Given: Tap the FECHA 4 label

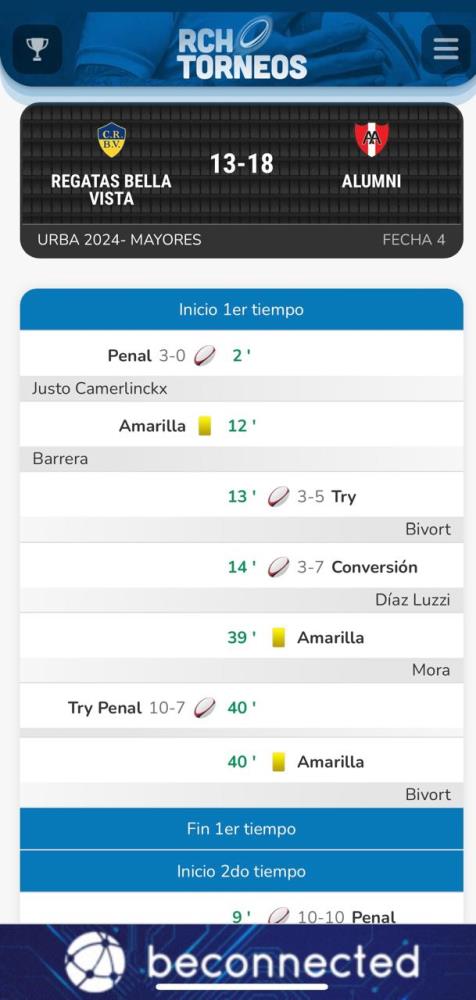Looking at the screenshot, I should coord(413,240).
